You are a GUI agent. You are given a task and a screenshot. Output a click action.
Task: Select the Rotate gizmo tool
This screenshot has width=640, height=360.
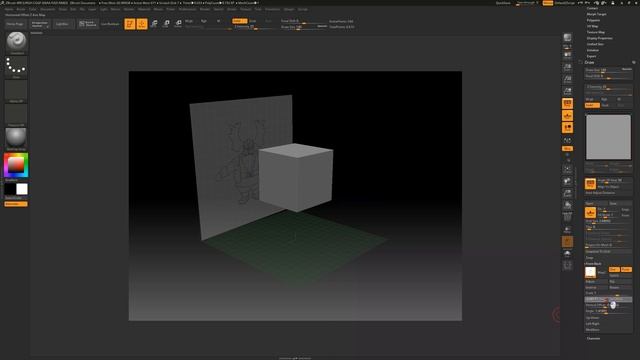pos(178,24)
